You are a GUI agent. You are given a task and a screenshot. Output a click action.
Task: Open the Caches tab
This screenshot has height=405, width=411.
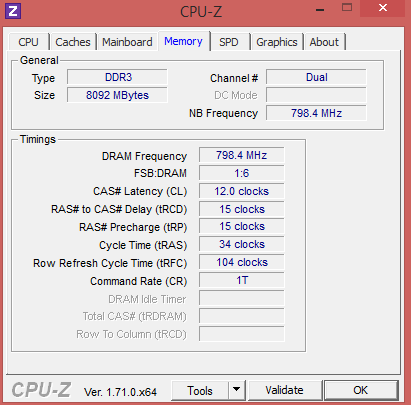tap(73, 42)
